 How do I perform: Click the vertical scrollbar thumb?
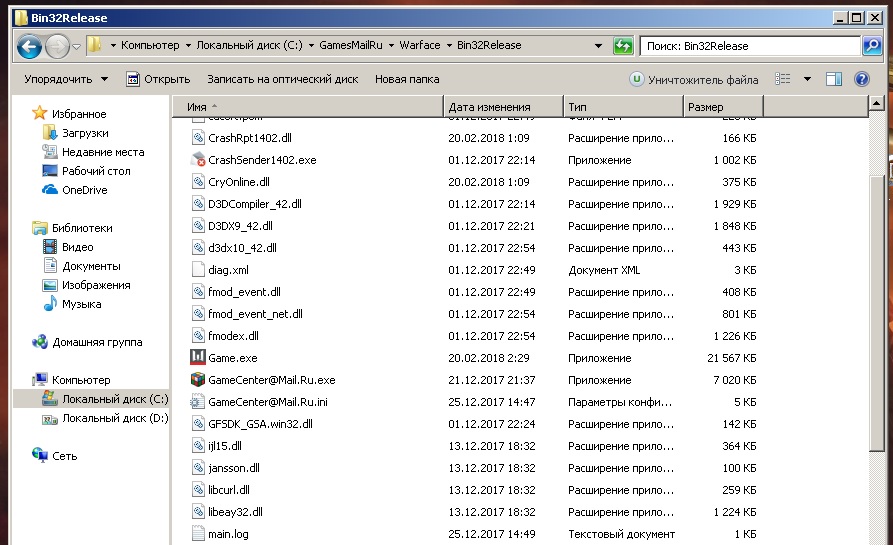point(876,313)
